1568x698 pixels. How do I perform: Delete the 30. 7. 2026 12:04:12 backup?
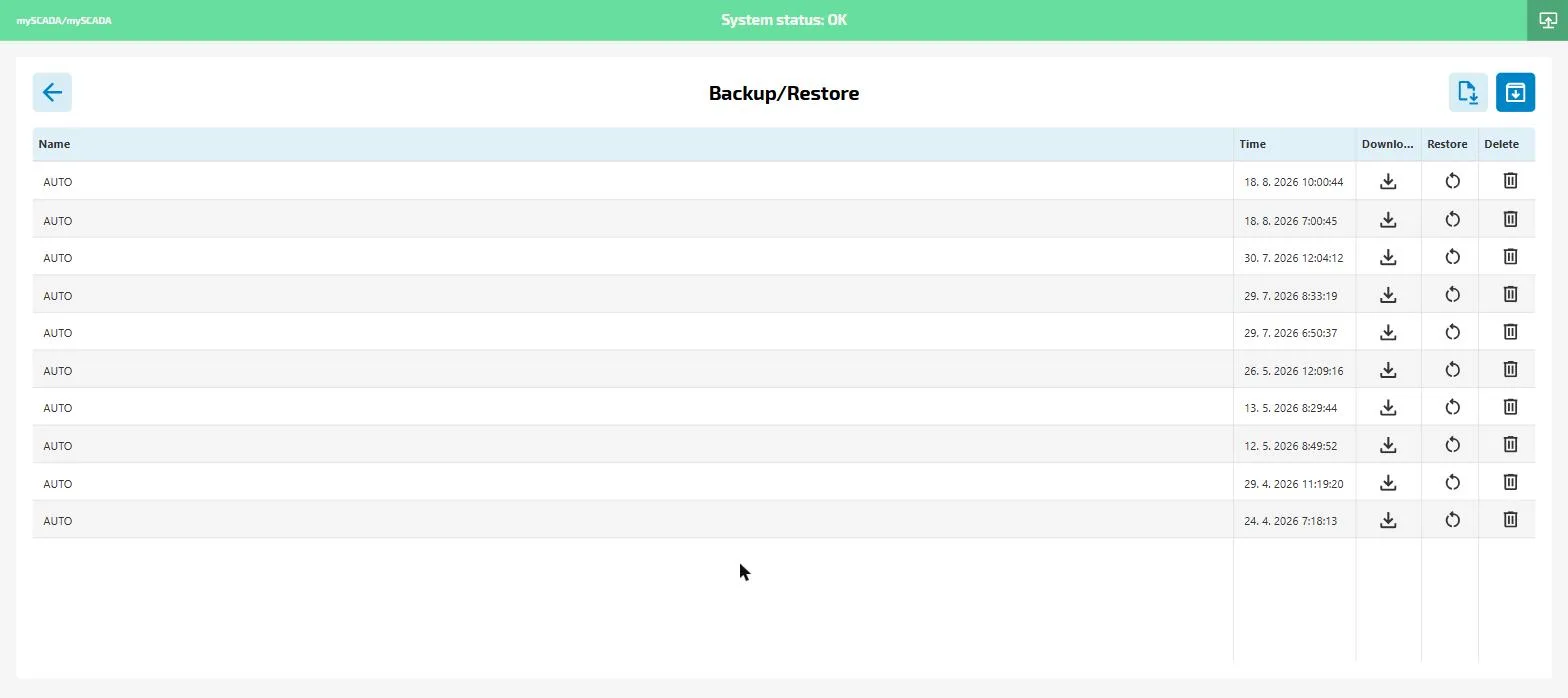[x=1510, y=256]
